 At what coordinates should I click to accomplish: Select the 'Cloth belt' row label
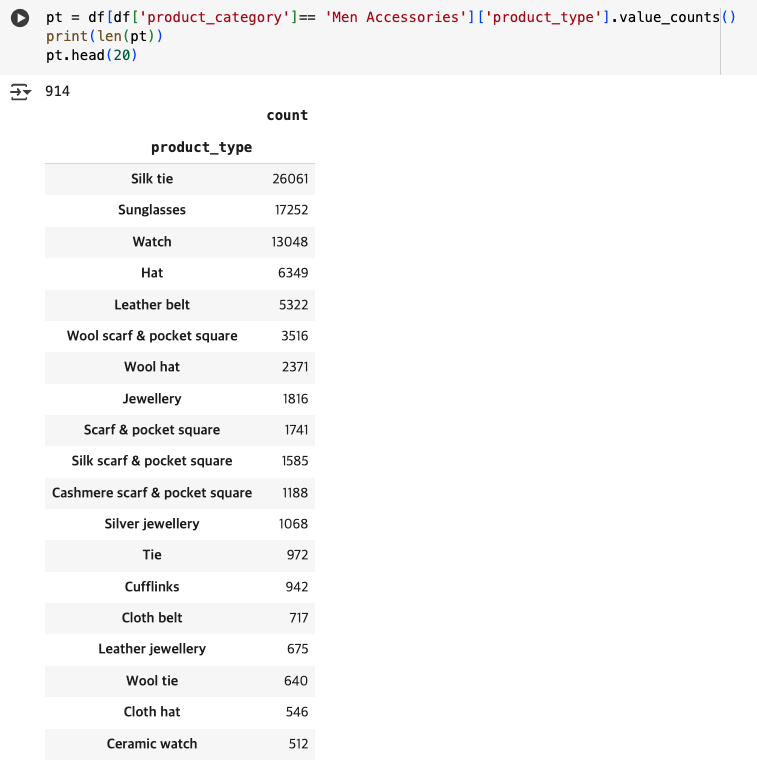[x=152, y=618]
